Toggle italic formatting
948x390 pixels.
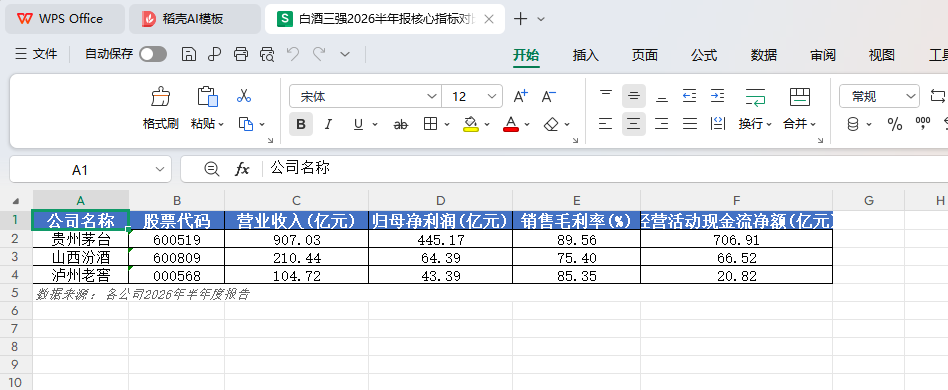[x=328, y=125]
